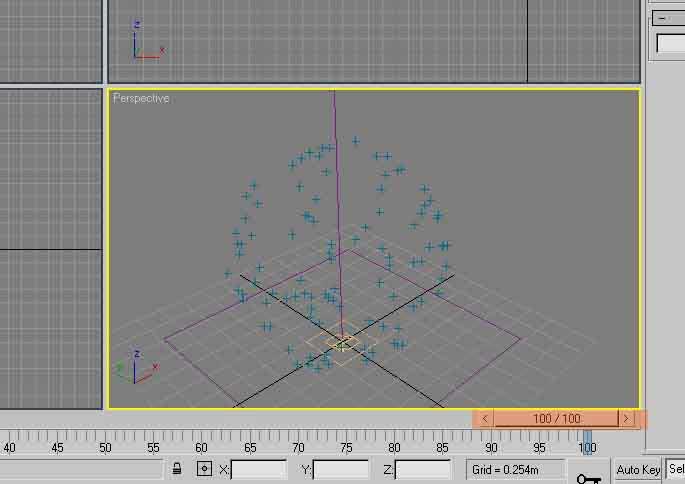This screenshot has width=685, height=484.
Task: Enable the Auto Key animation button
Action: [x=638, y=470]
